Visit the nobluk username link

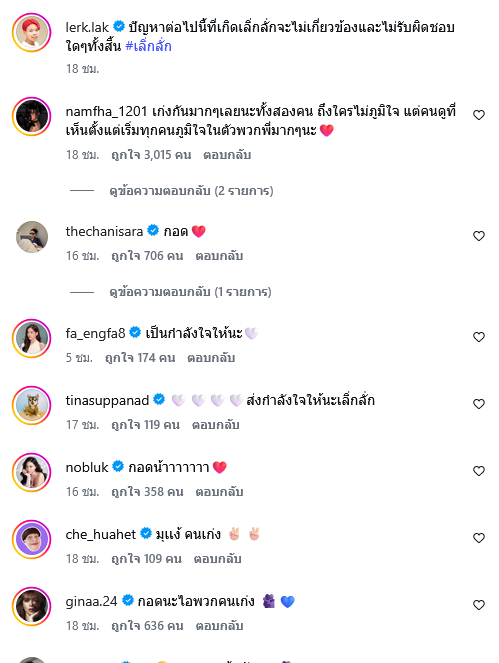pos(87,467)
